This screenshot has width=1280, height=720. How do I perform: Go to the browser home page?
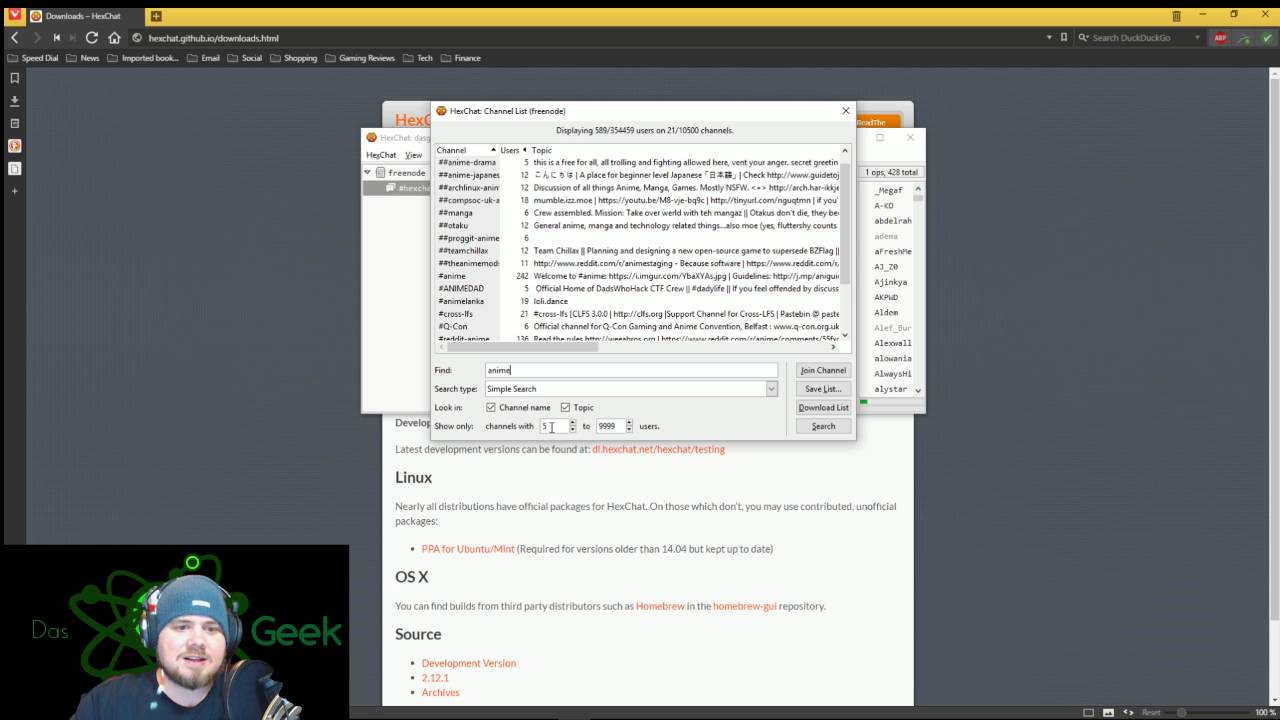114,38
